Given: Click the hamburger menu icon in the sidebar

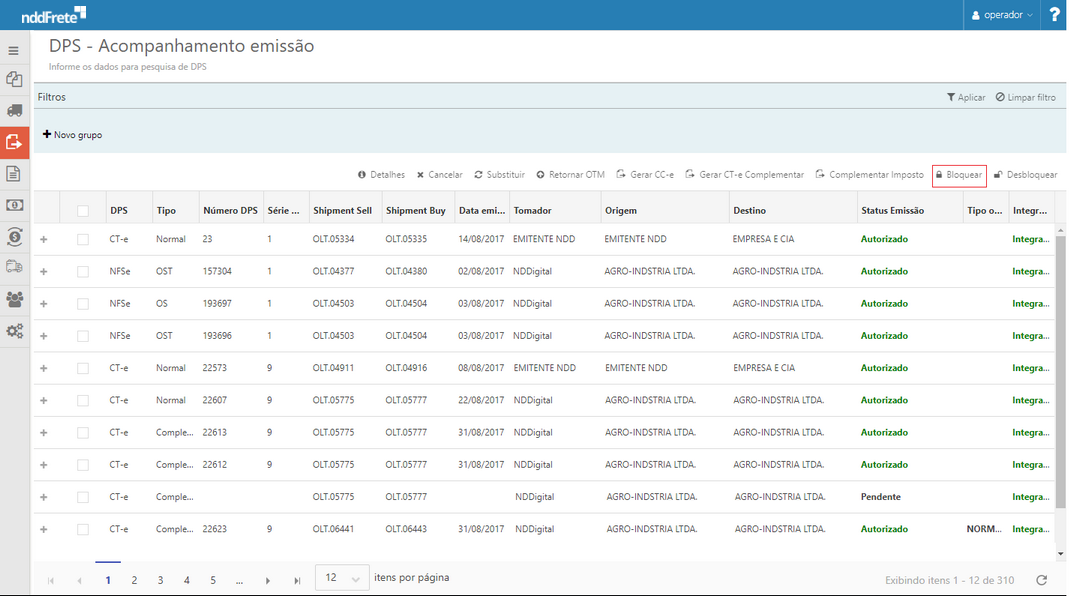Looking at the screenshot, I should click(14, 50).
